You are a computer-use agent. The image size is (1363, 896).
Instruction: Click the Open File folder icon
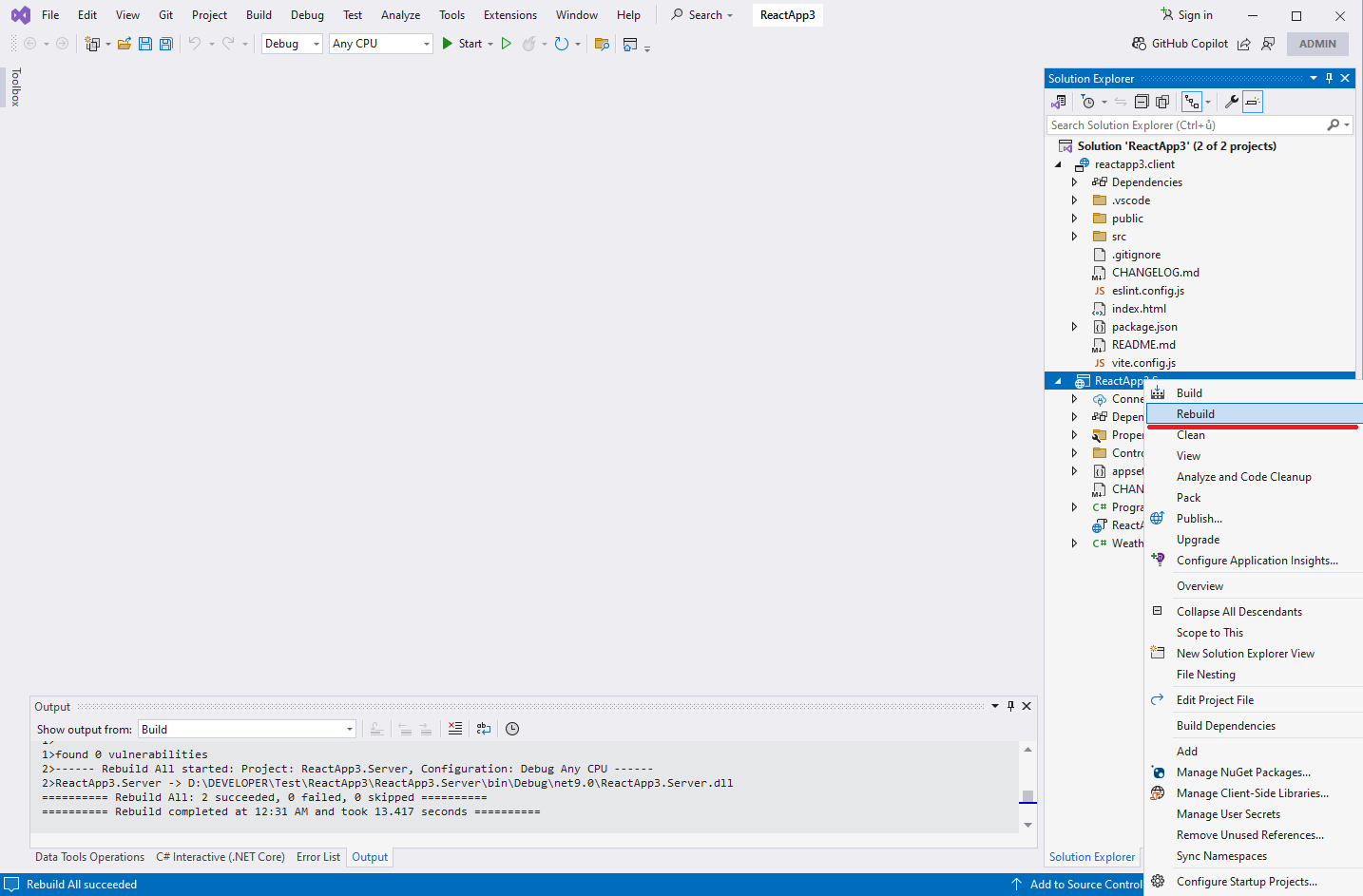click(125, 44)
